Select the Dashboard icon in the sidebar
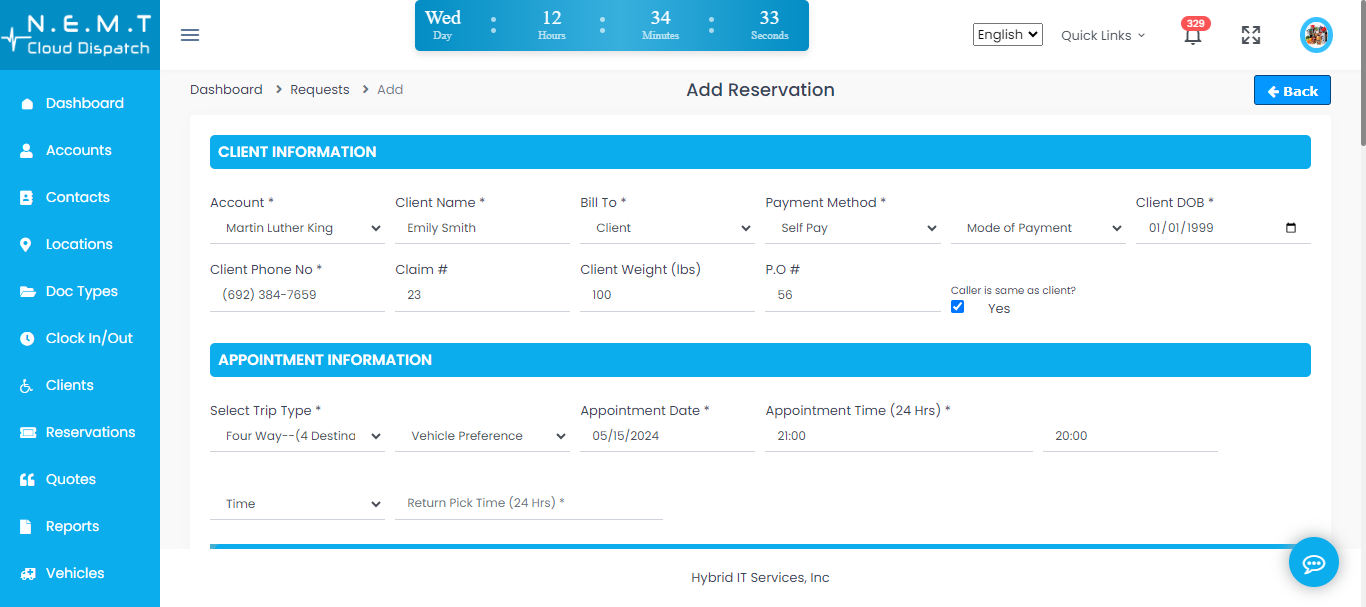 (x=25, y=103)
